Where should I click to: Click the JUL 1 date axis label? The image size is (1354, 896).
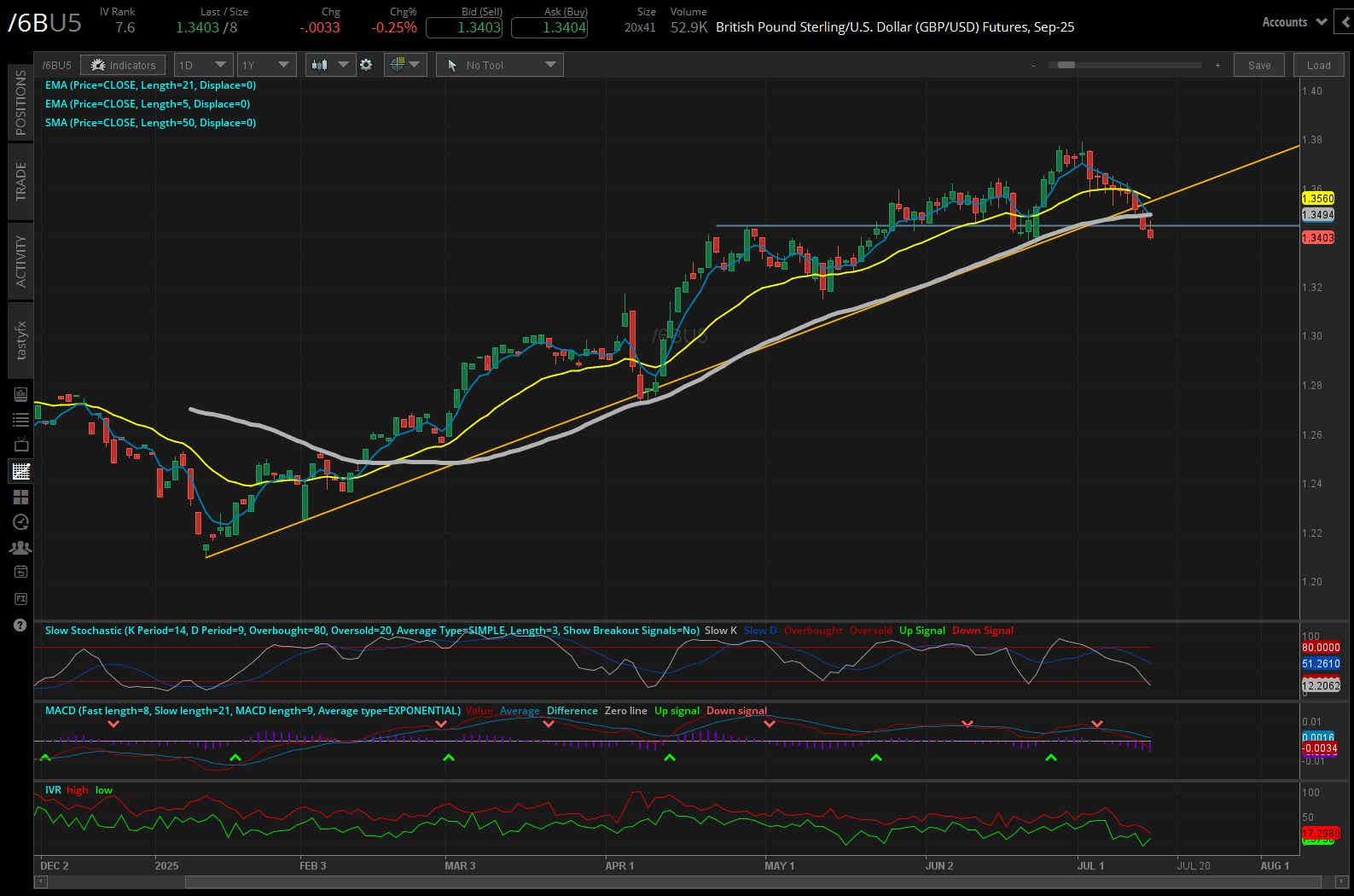coord(1090,865)
